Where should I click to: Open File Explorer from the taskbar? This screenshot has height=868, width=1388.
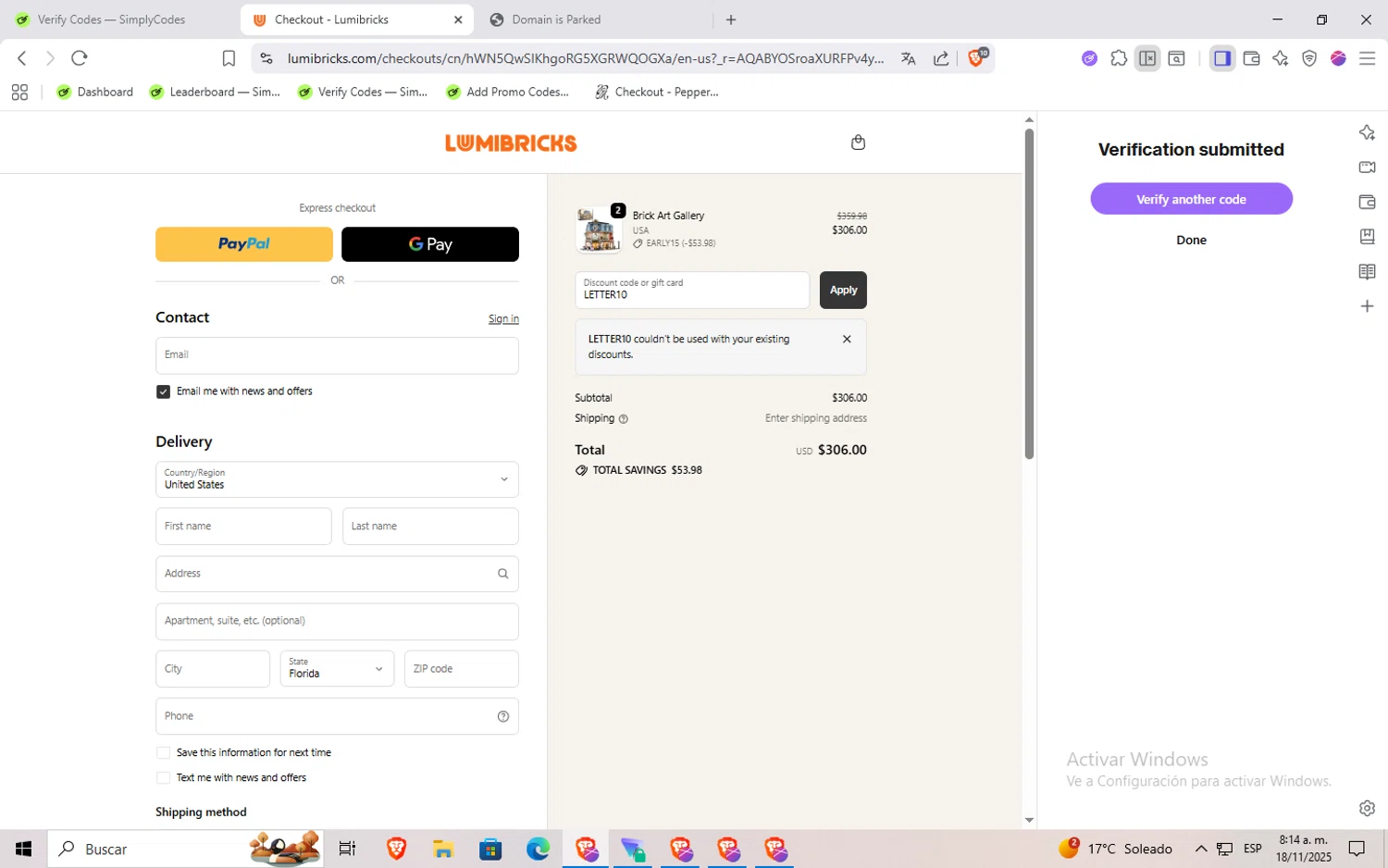point(443,849)
